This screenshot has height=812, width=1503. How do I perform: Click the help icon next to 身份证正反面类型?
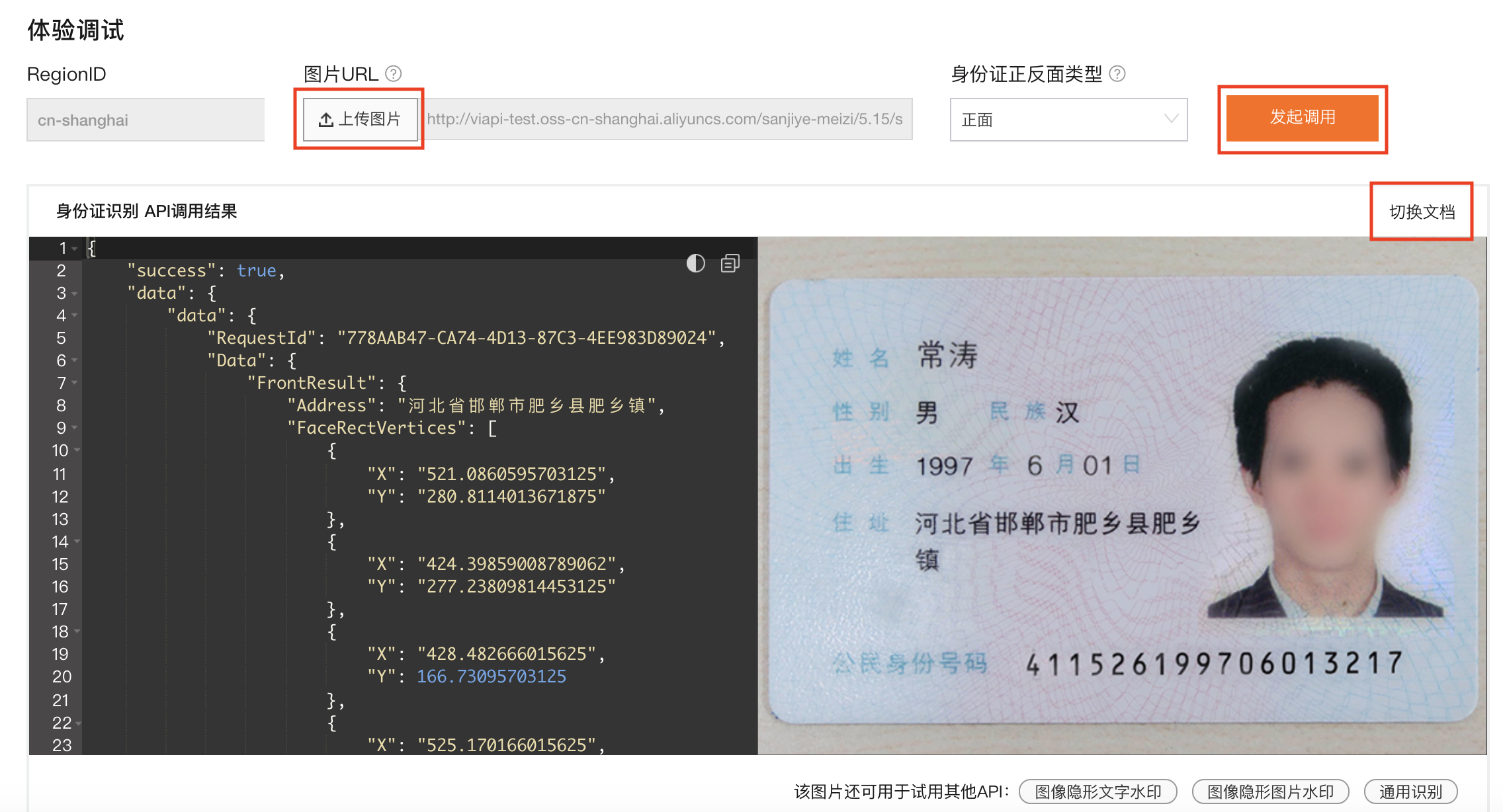(1117, 73)
